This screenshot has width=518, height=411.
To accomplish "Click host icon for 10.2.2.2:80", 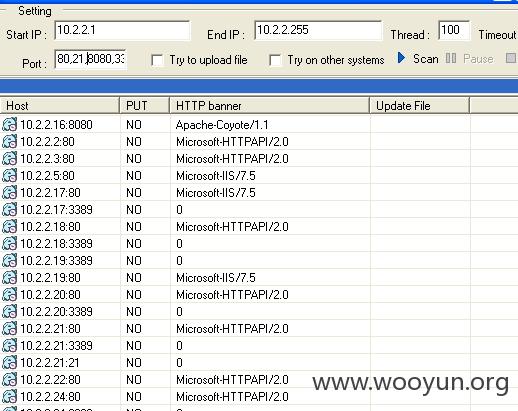I will (x=9, y=142).
